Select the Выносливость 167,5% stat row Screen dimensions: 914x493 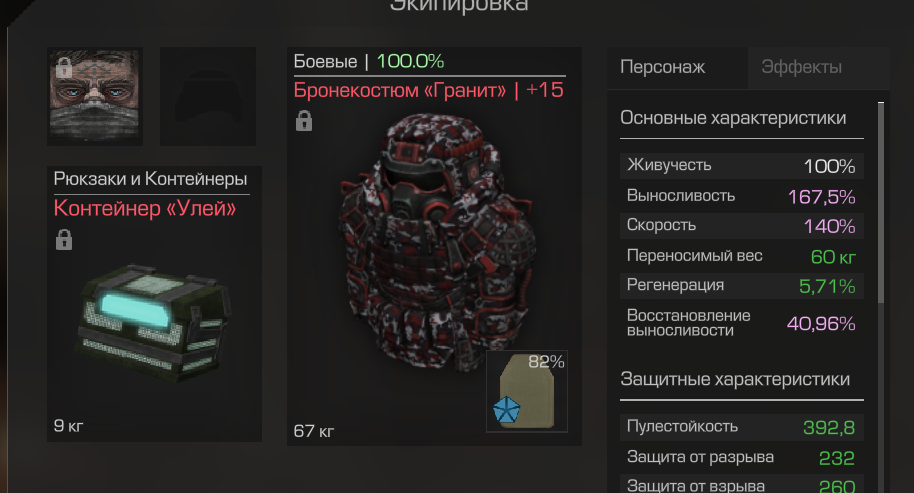[x=741, y=196]
